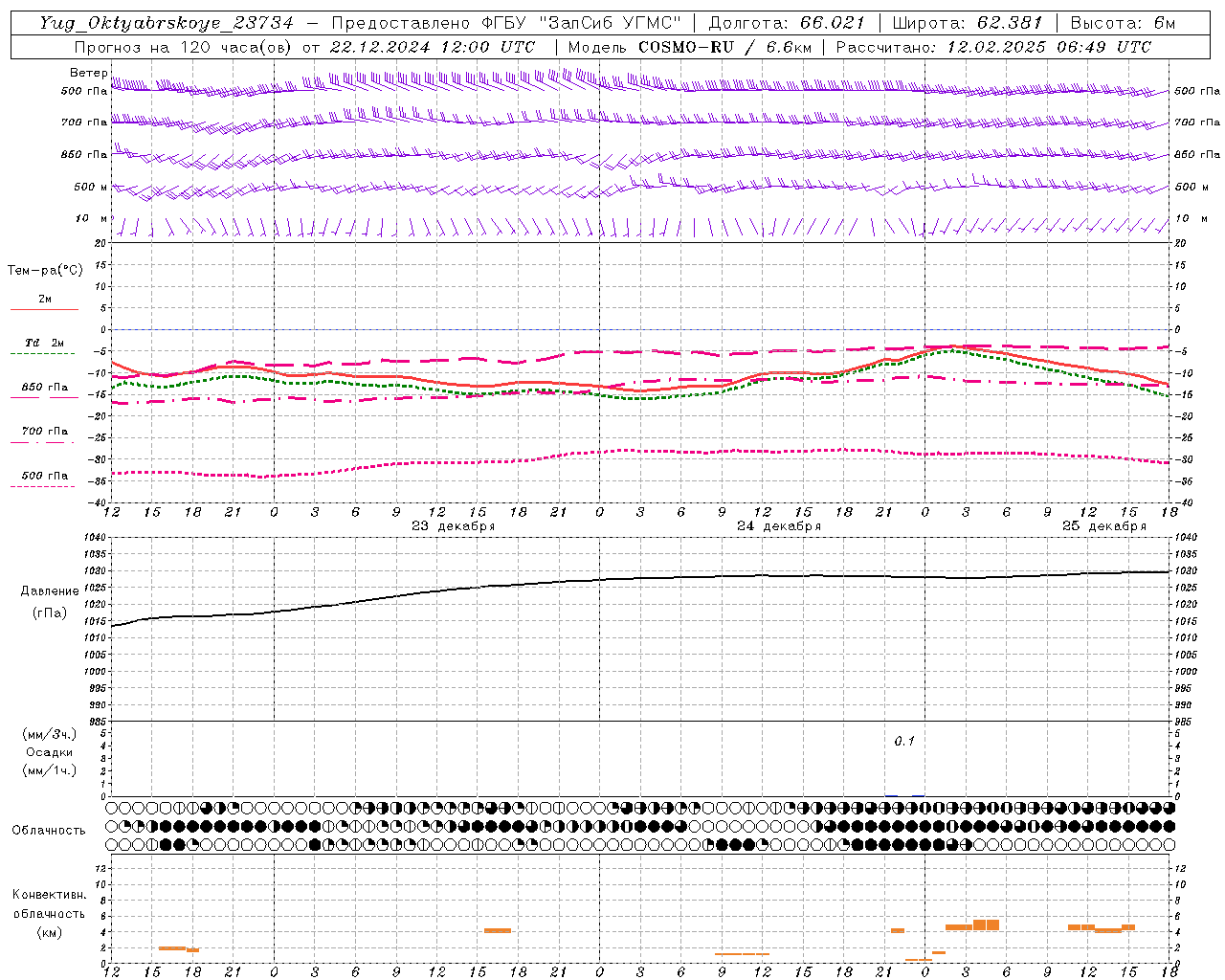Click the 25 декабря date label

pos(1104,526)
